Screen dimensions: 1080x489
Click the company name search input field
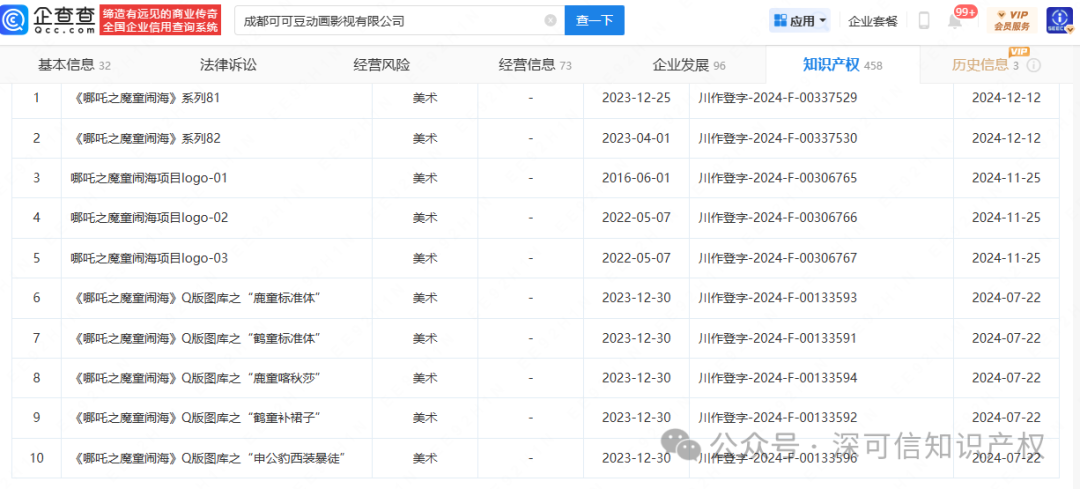tap(390, 20)
